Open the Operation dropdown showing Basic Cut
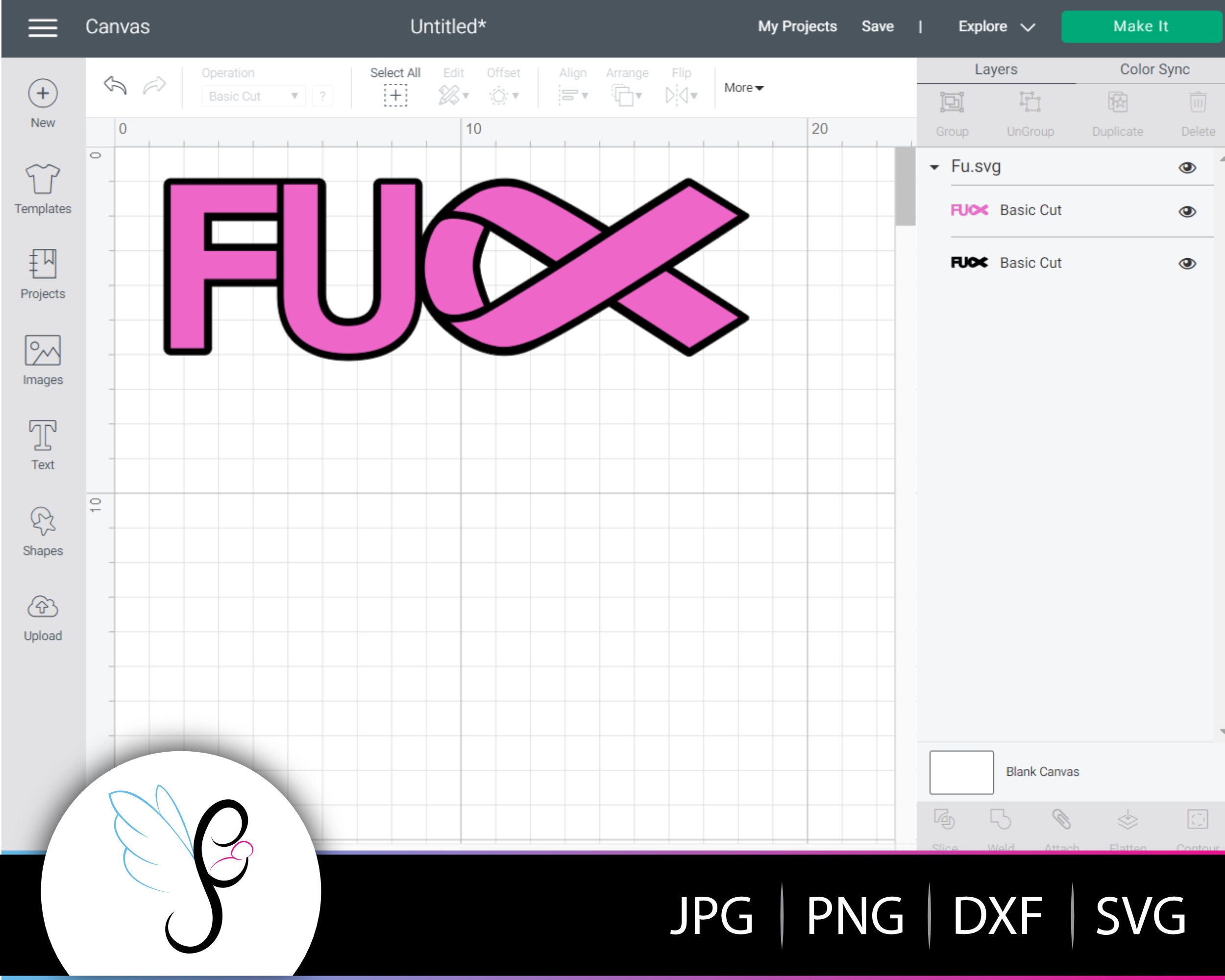This screenshot has height=980, width=1225. [x=252, y=96]
